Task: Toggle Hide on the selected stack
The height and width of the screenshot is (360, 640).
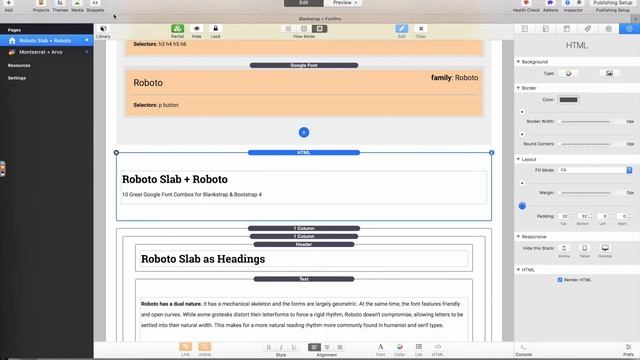Action: click(197, 29)
